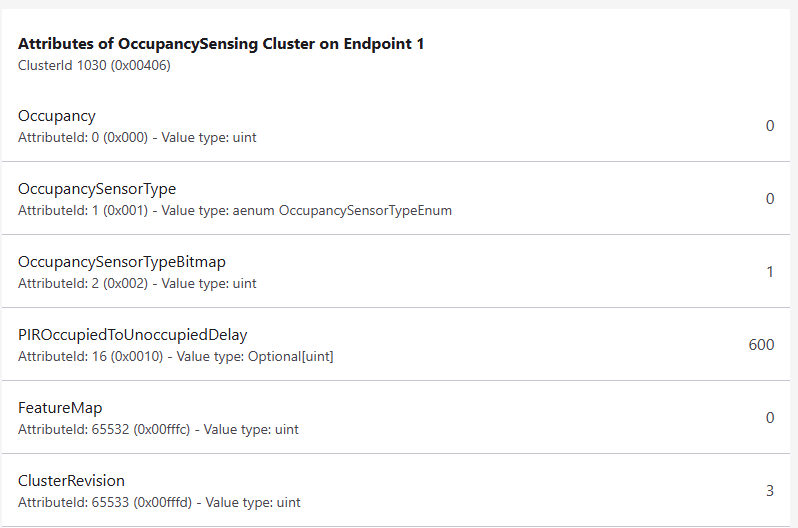Screen dimensions: 798x528
Task: Click the AttributeId 65532 (0x00fffc) description
Action: pos(158,429)
